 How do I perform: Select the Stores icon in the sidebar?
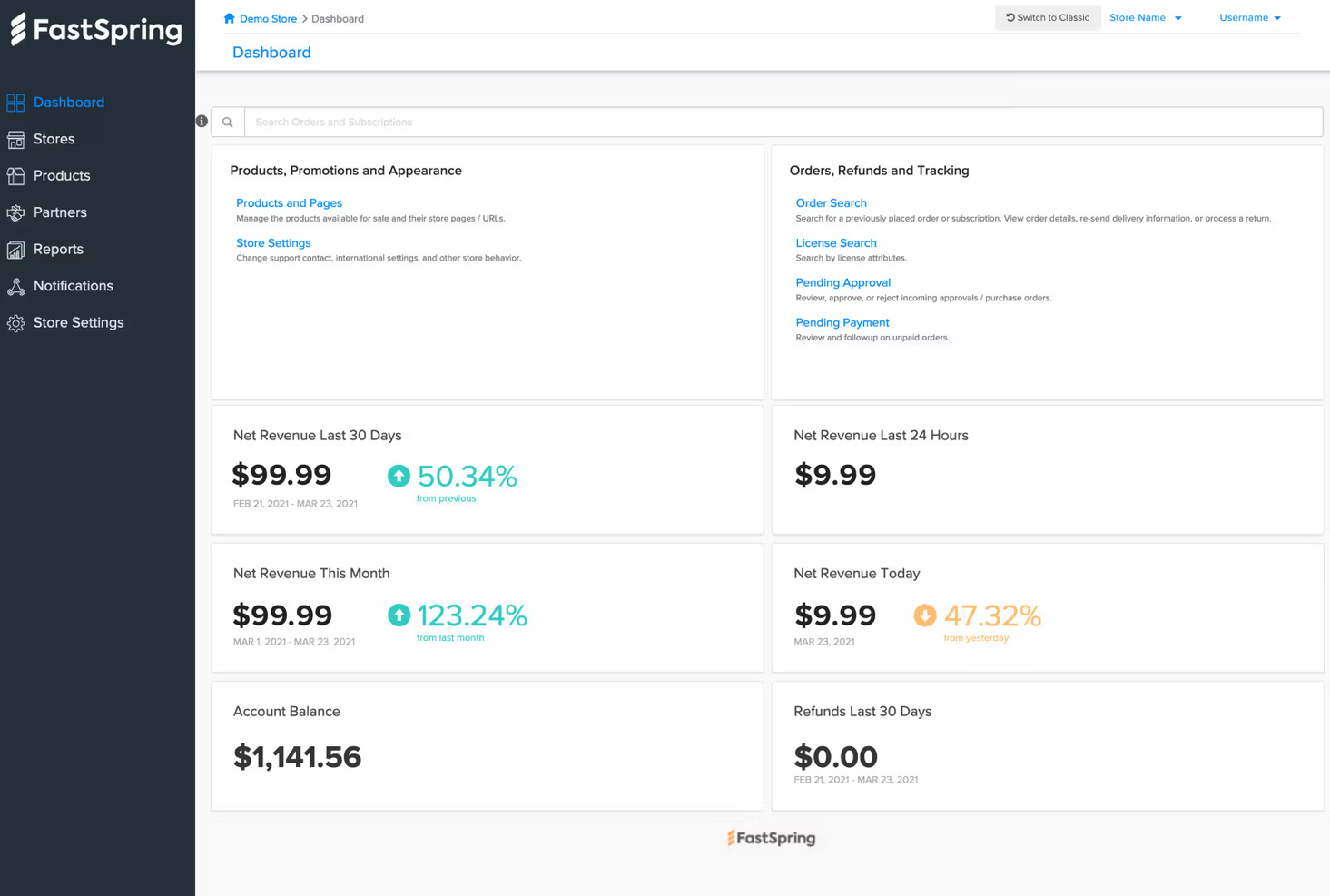click(x=16, y=139)
